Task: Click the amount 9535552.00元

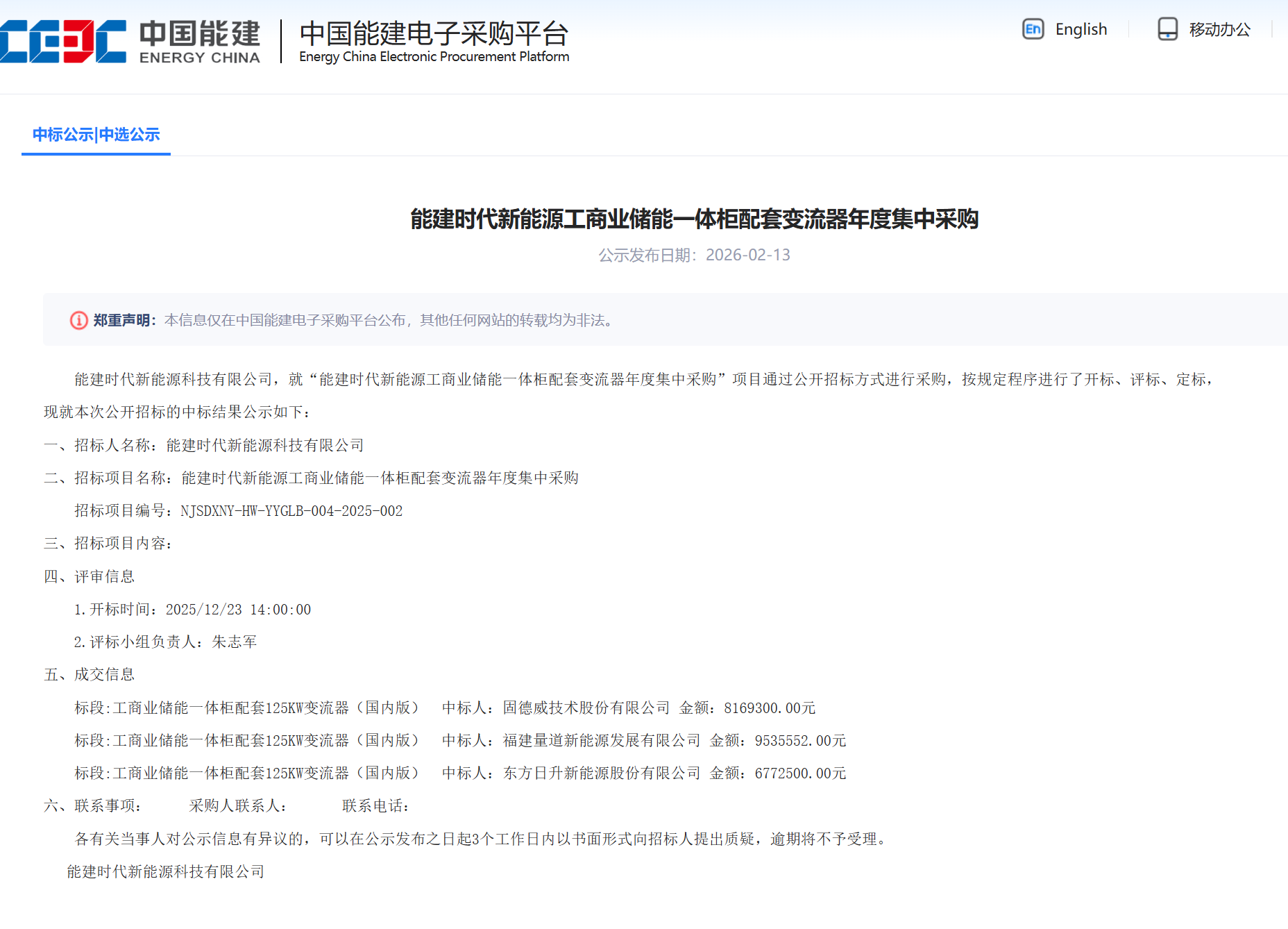Action: (x=800, y=741)
